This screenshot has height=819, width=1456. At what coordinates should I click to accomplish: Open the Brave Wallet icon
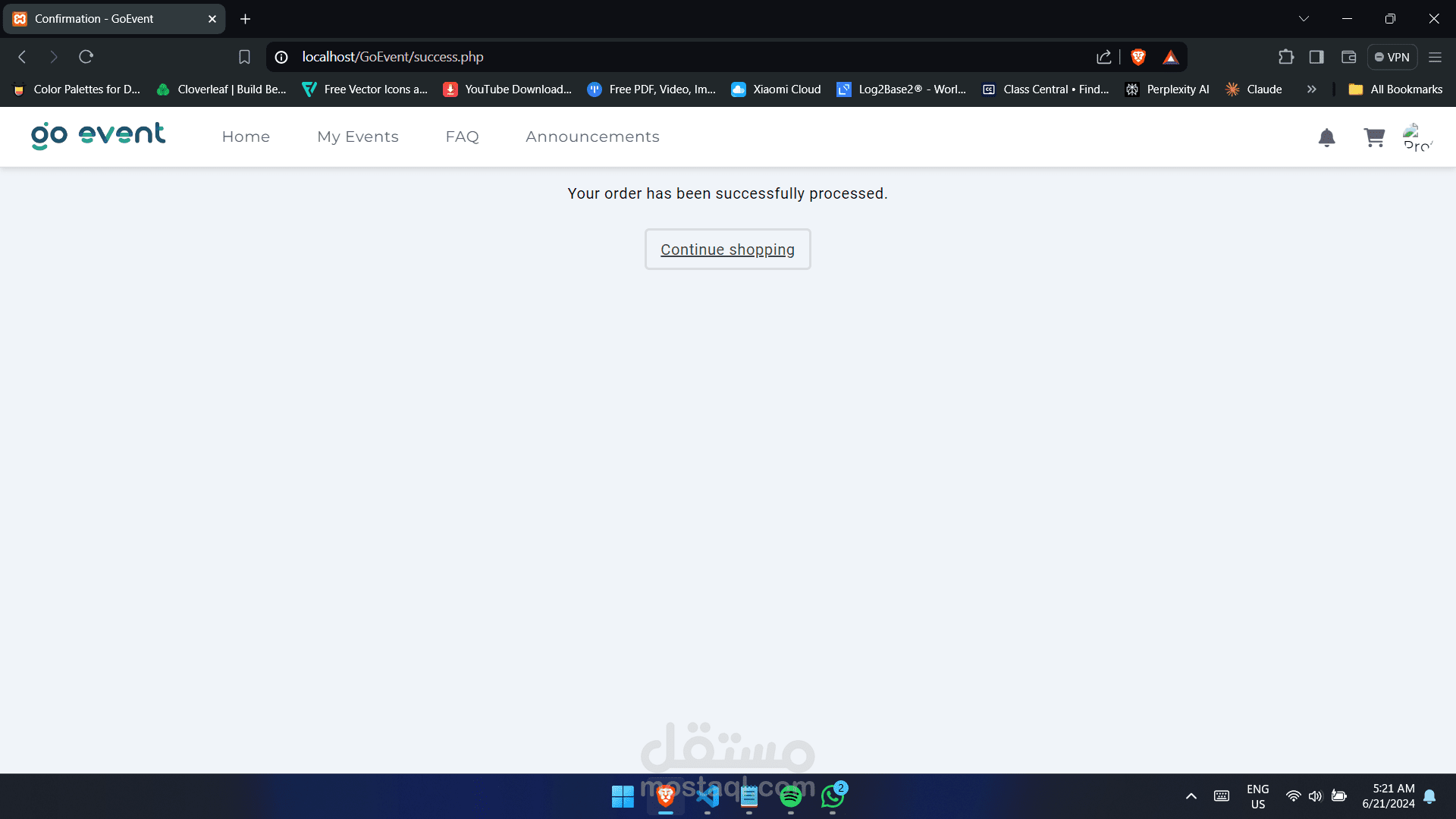click(1348, 57)
